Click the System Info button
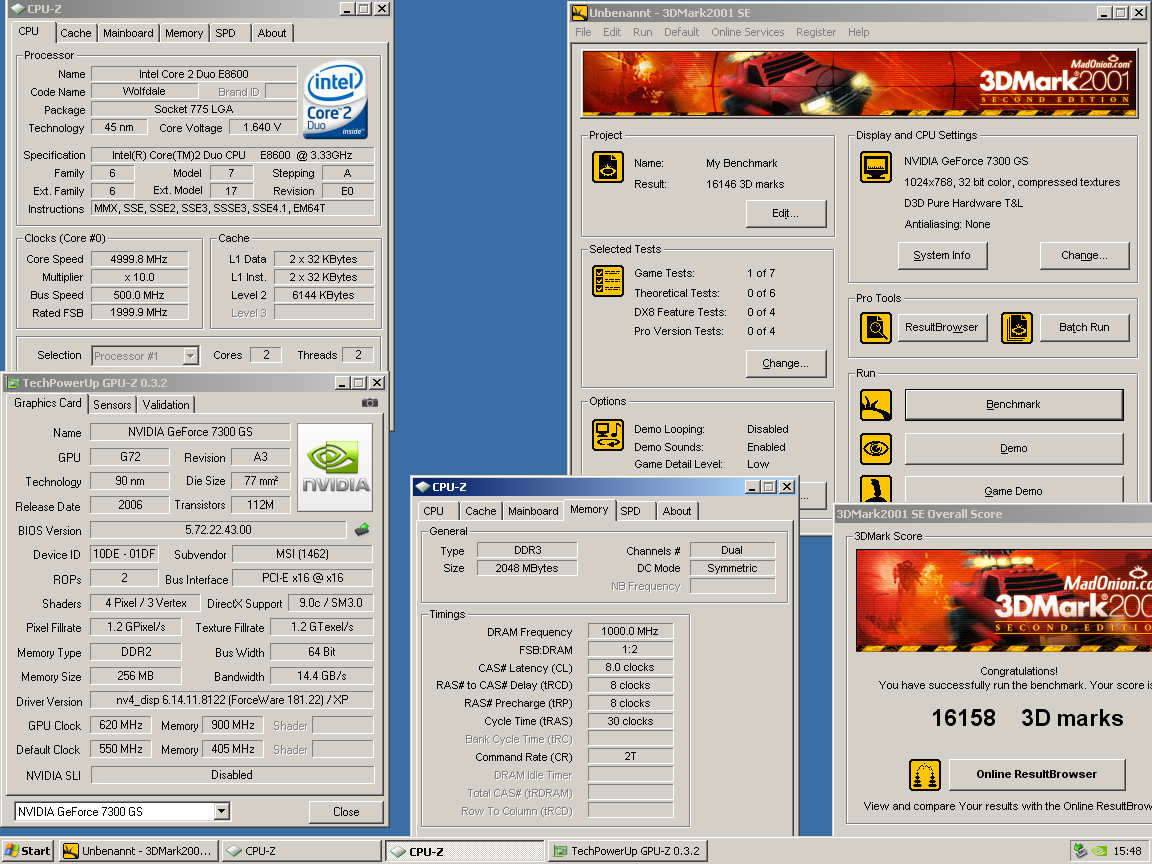This screenshot has height=864, width=1152. point(942,255)
